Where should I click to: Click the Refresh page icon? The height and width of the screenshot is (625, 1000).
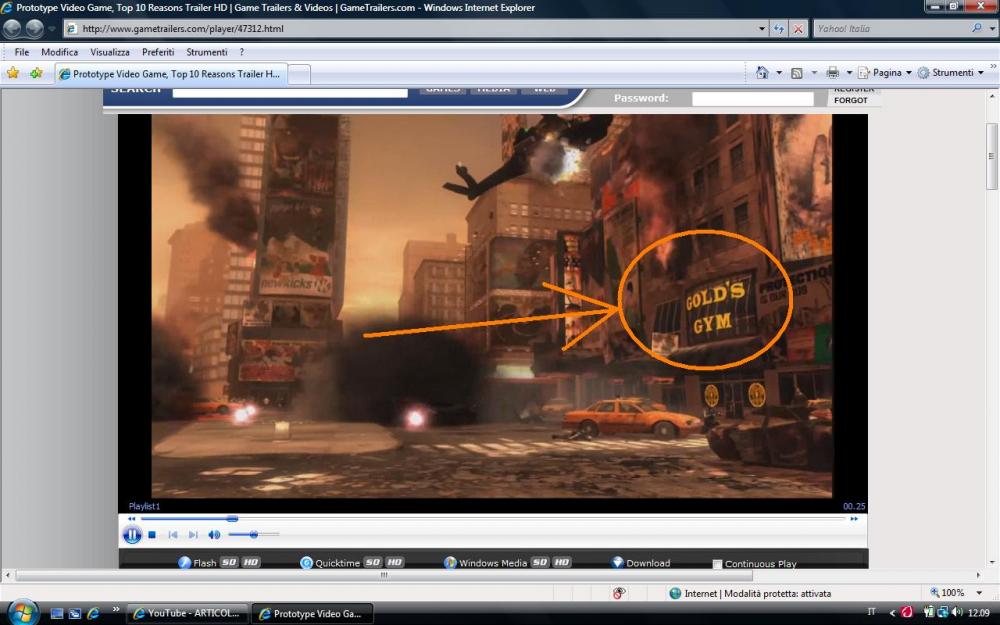pyautogui.click(x=779, y=29)
